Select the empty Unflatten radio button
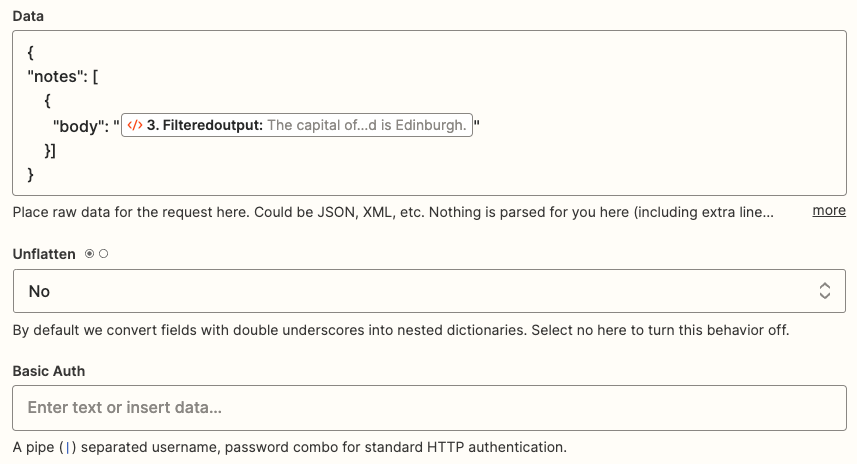Image resolution: width=857 pixels, height=464 pixels. point(104,254)
